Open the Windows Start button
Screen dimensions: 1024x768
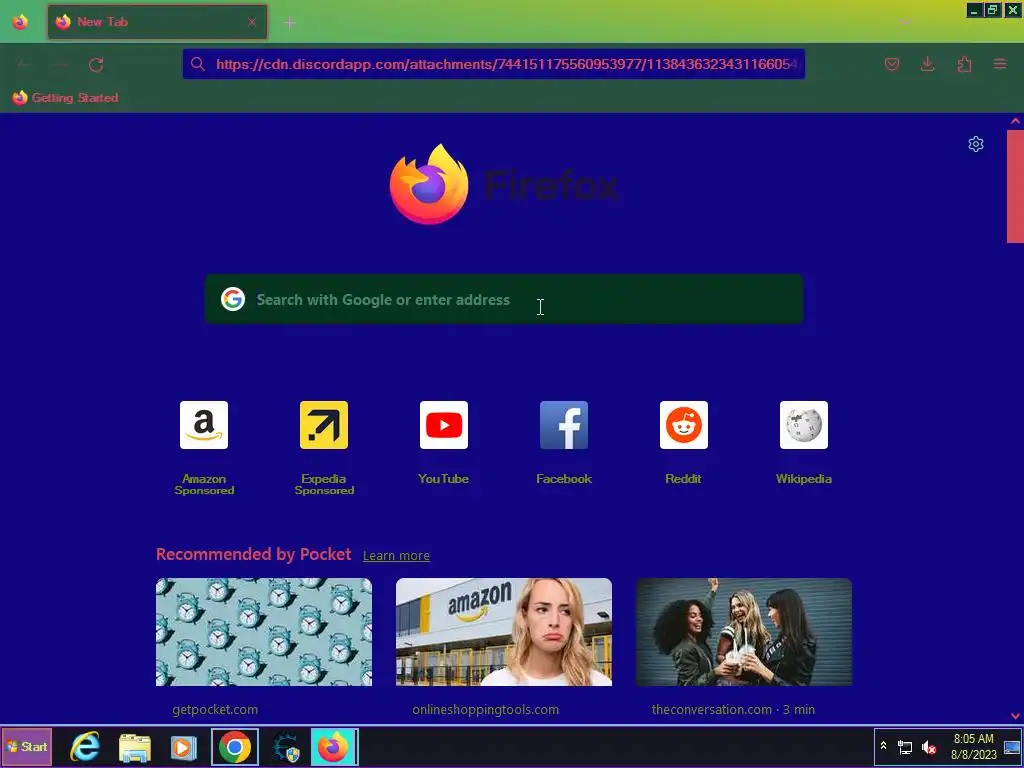27,746
